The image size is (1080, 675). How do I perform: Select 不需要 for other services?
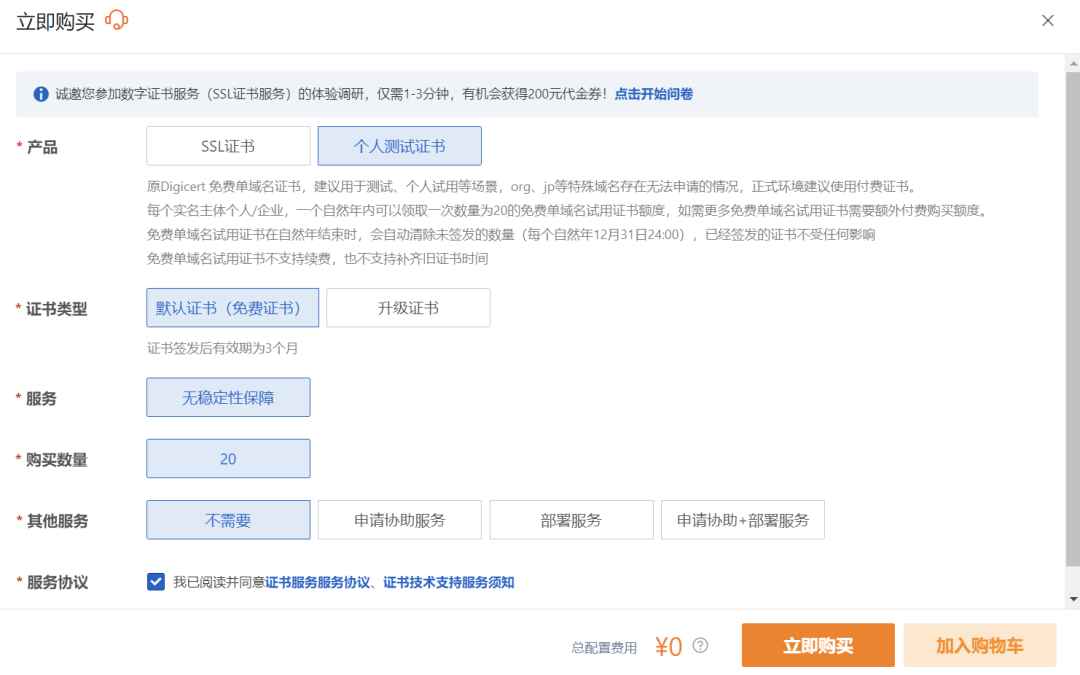[228, 520]
